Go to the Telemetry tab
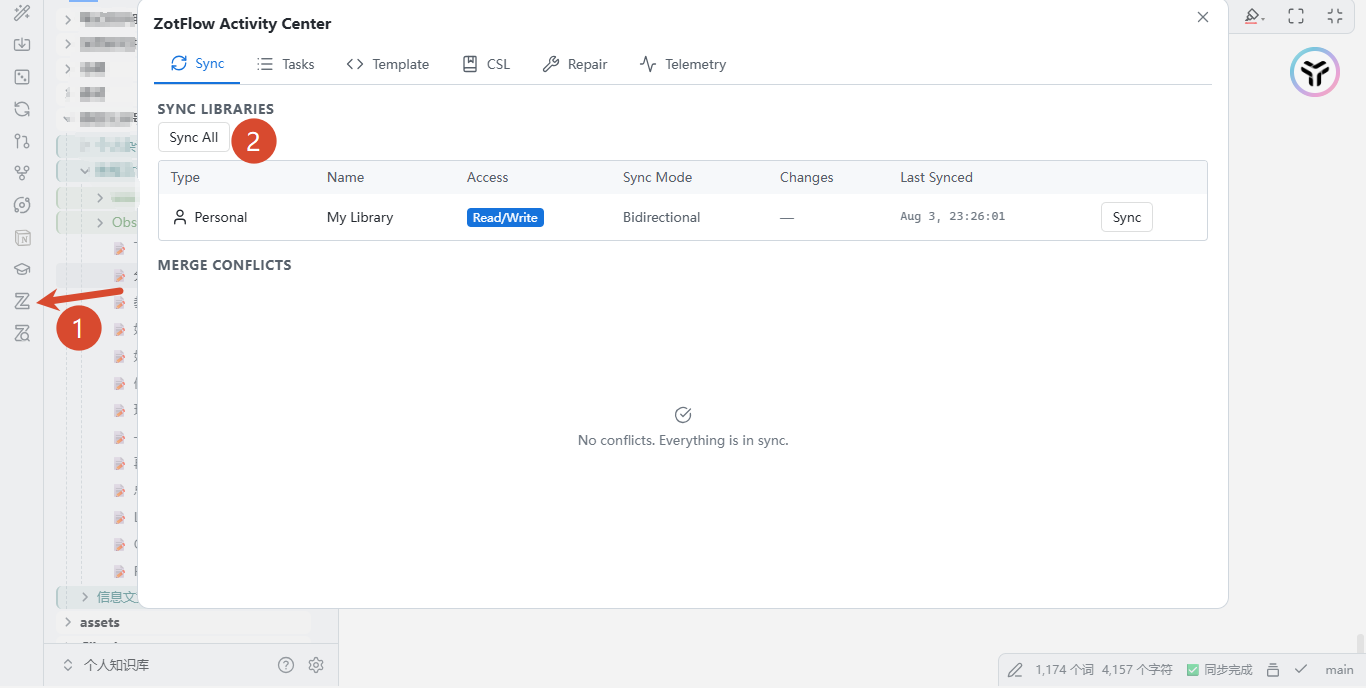The image size is (1366, 688). click(x=683, y=64)
